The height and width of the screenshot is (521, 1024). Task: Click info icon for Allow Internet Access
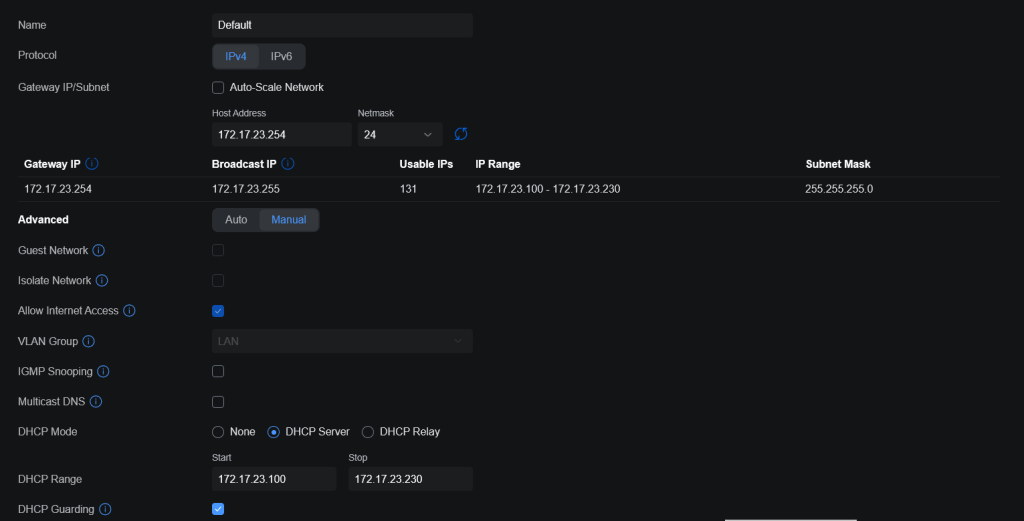pyautogui.click(x=129, y=311)
